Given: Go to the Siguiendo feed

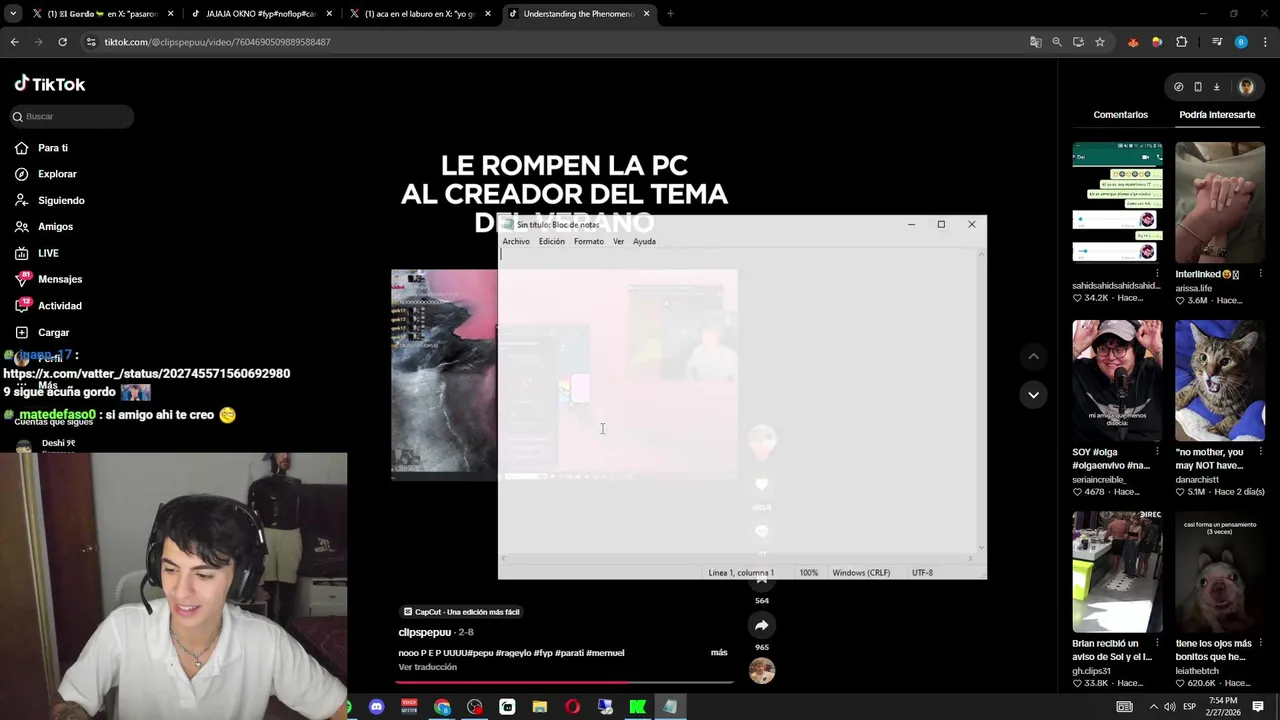Looking at the screenshot, I should coord(49,200).
